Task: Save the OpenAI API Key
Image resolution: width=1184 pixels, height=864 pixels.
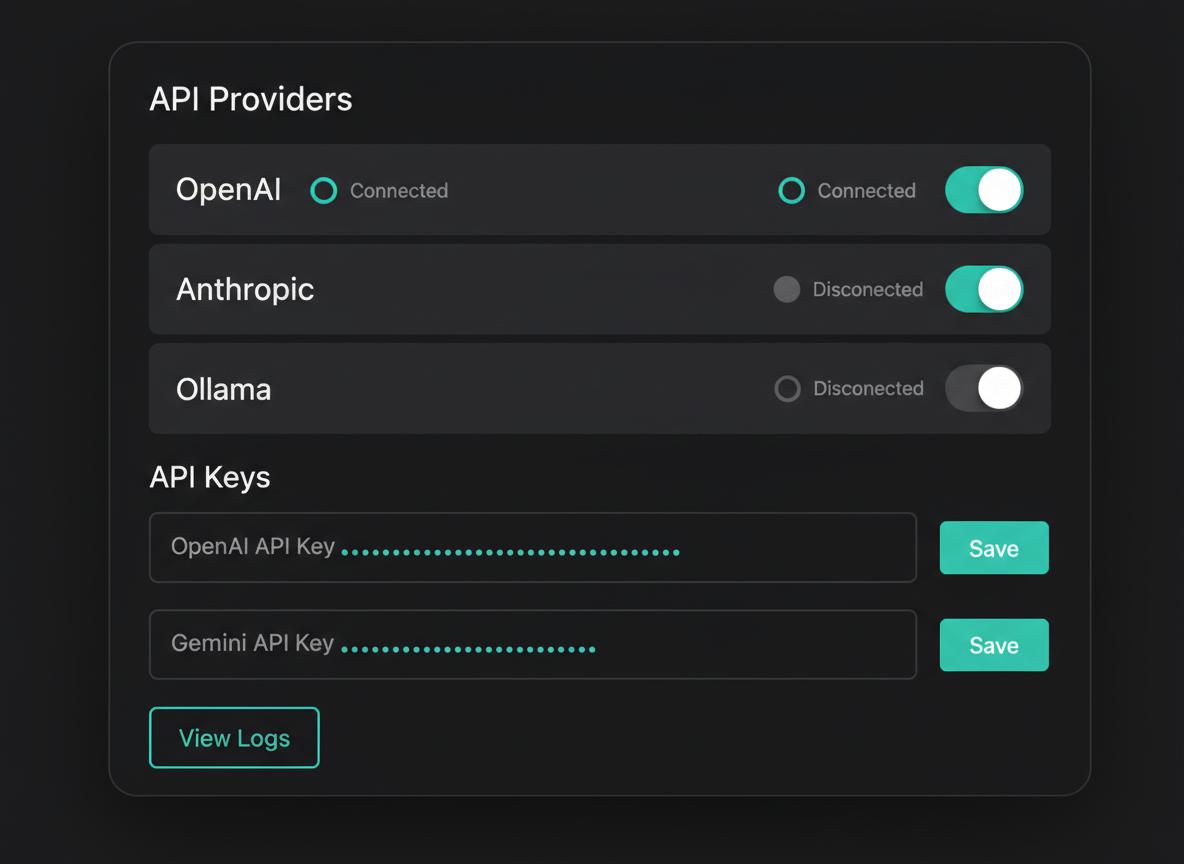Action: coord(994,548)
